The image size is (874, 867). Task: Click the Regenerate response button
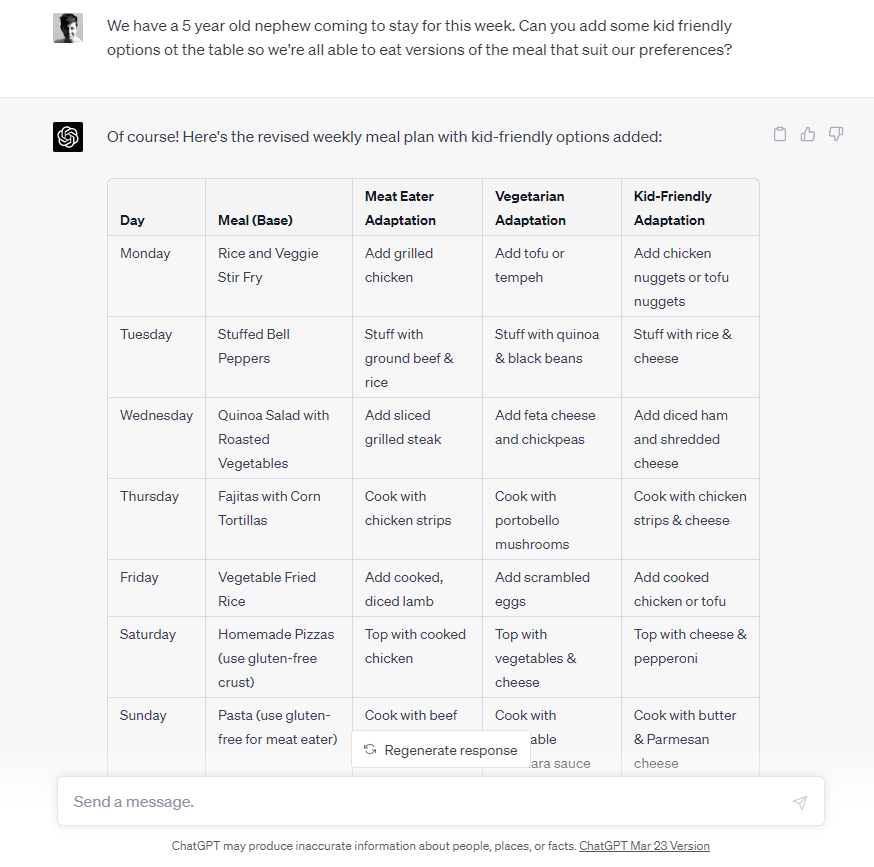click(x=440, y=750)
